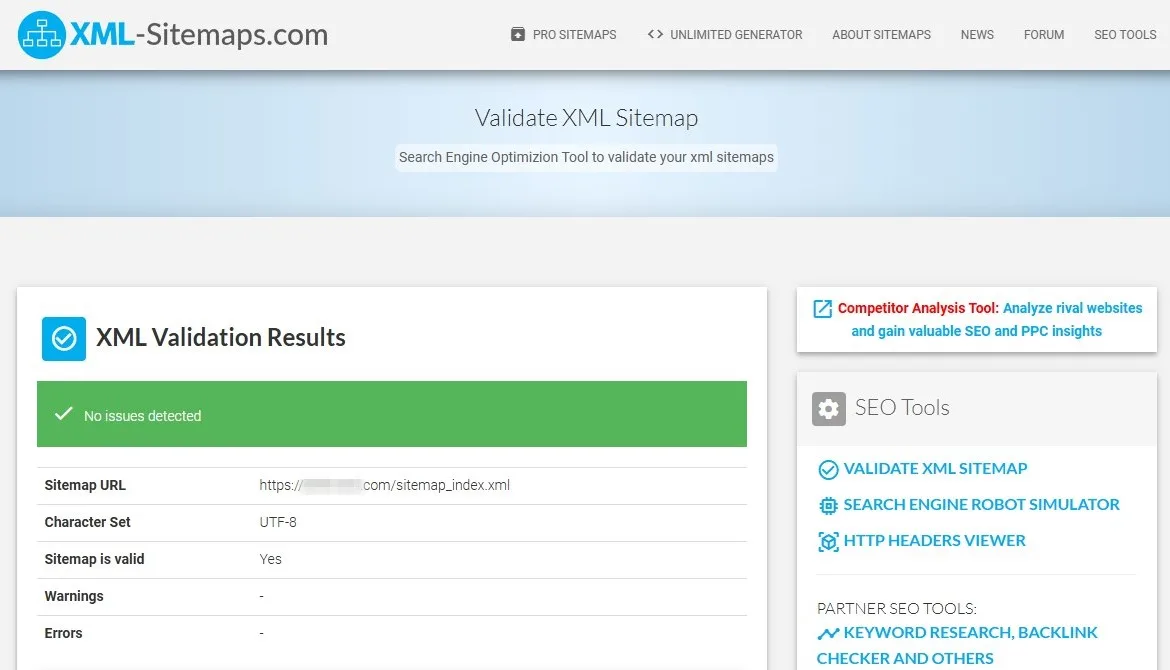
Task: Open the SEARCH ENGINE ROBOT SIMULATOR link
Action: (981, 504)
